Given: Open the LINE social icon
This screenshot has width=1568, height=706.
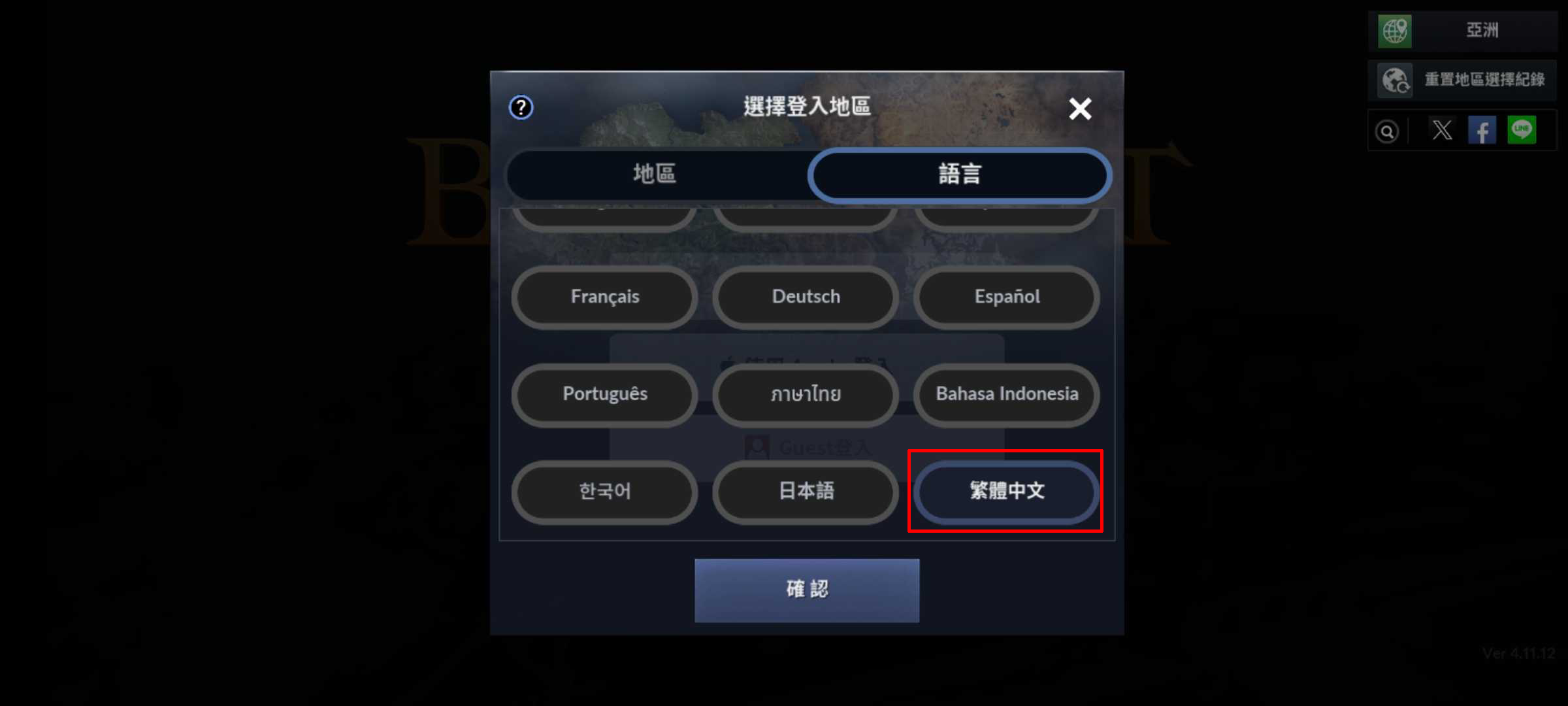Looking at the screenshot, I should (x=1522, y=129).
